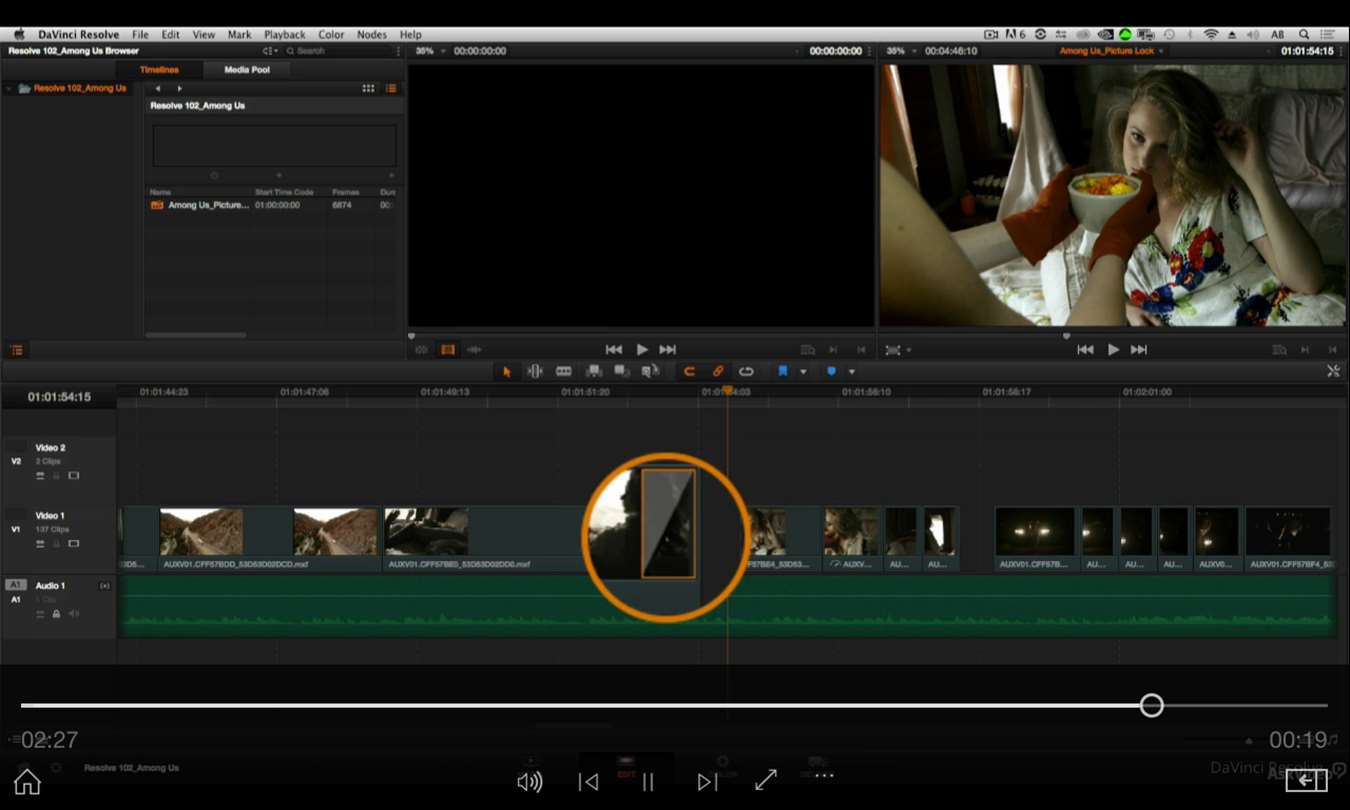The width and height of the screenshot is (1350, 810).
Task: Expand the Resolve 102_Among Us bin
Action: click(9, 88)
